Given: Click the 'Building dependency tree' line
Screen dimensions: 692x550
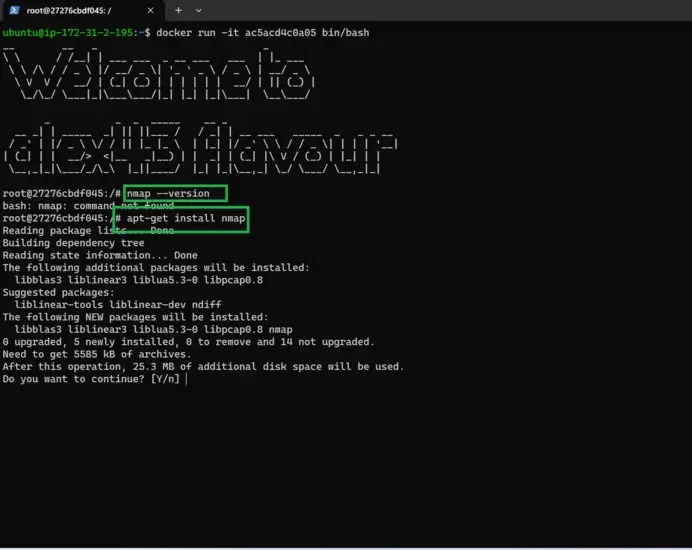Looking at the screenshot, I should click(x=73, y=243).
